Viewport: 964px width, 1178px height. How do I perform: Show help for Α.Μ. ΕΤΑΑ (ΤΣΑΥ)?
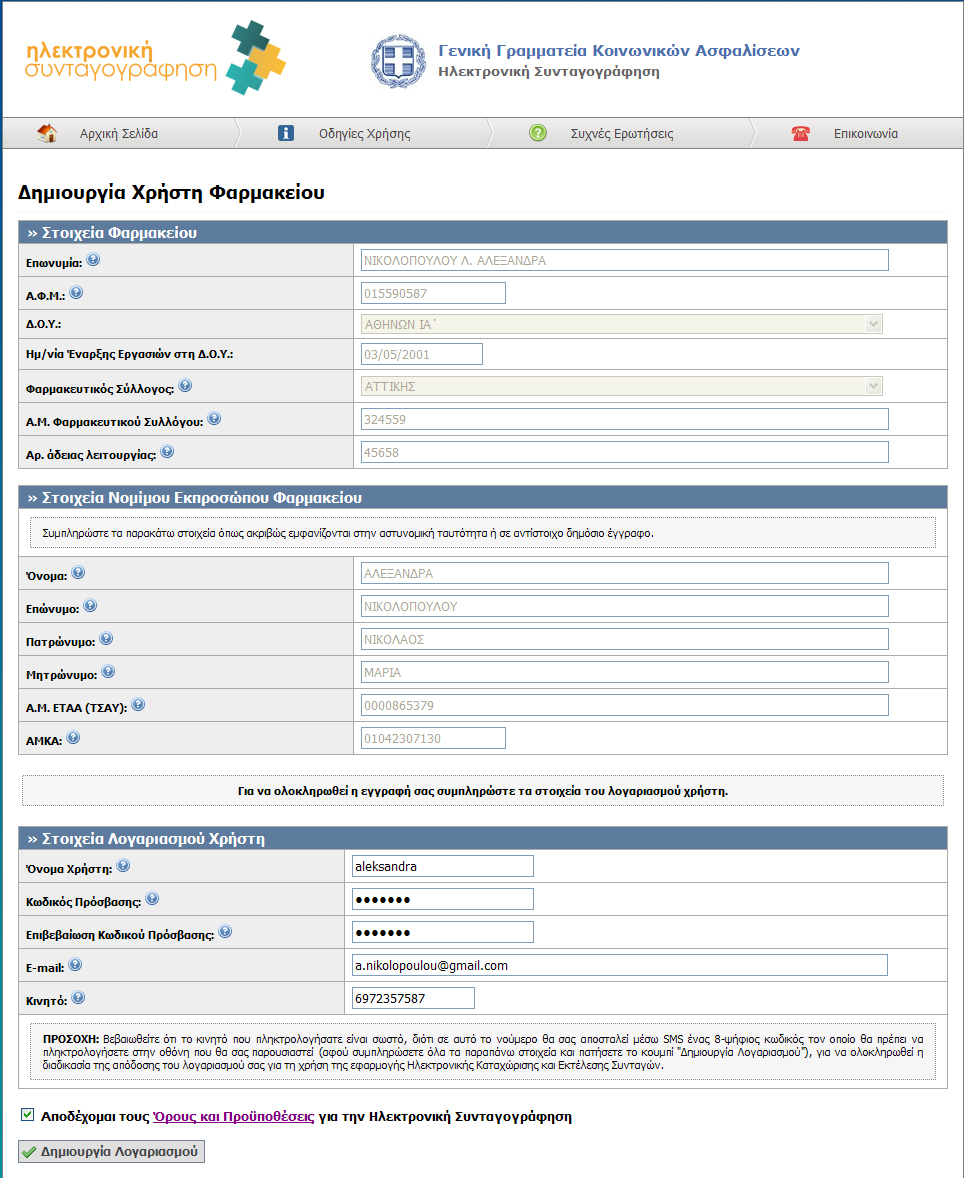point(138,705)
